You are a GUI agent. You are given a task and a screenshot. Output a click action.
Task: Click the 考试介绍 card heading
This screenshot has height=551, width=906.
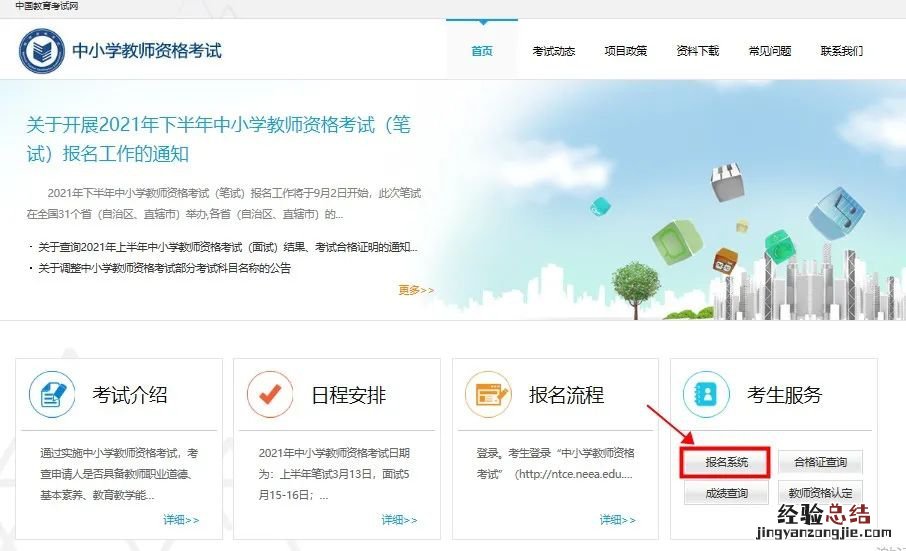click(130, 395)
